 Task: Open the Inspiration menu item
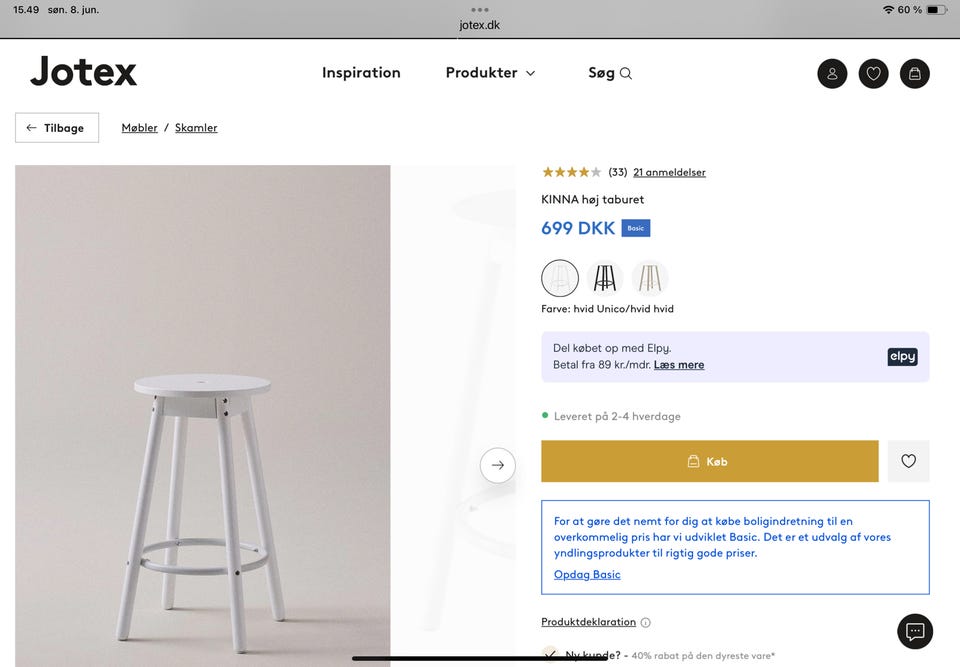point(361,73)
